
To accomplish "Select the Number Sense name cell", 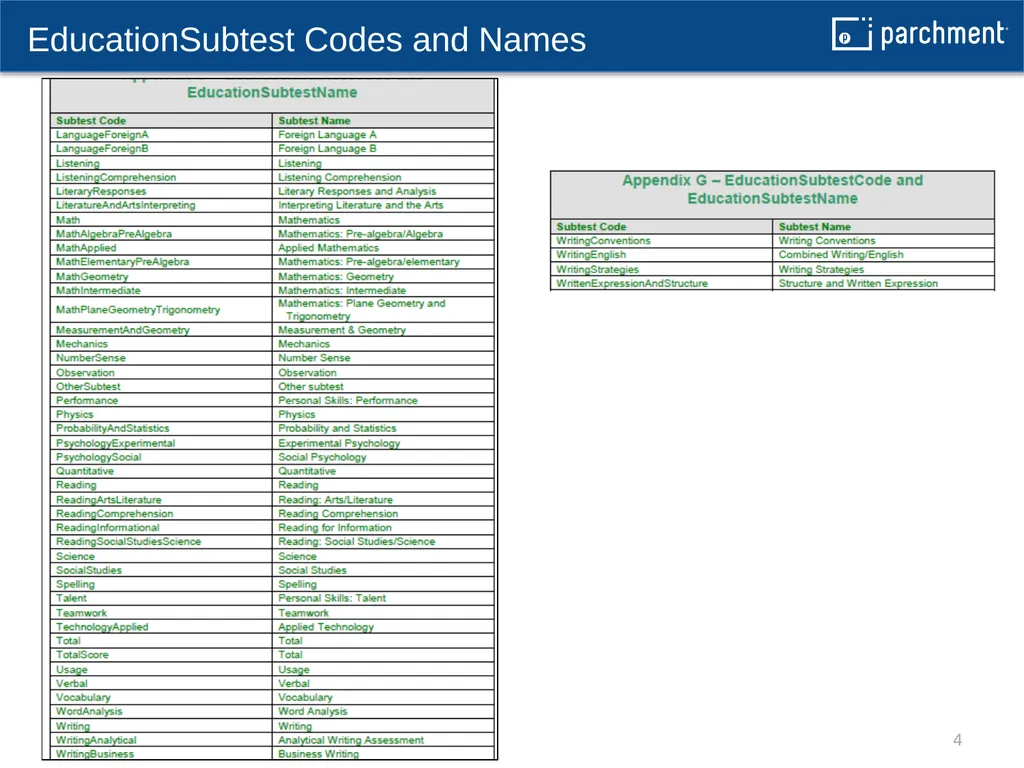I will tap(383, 358).
